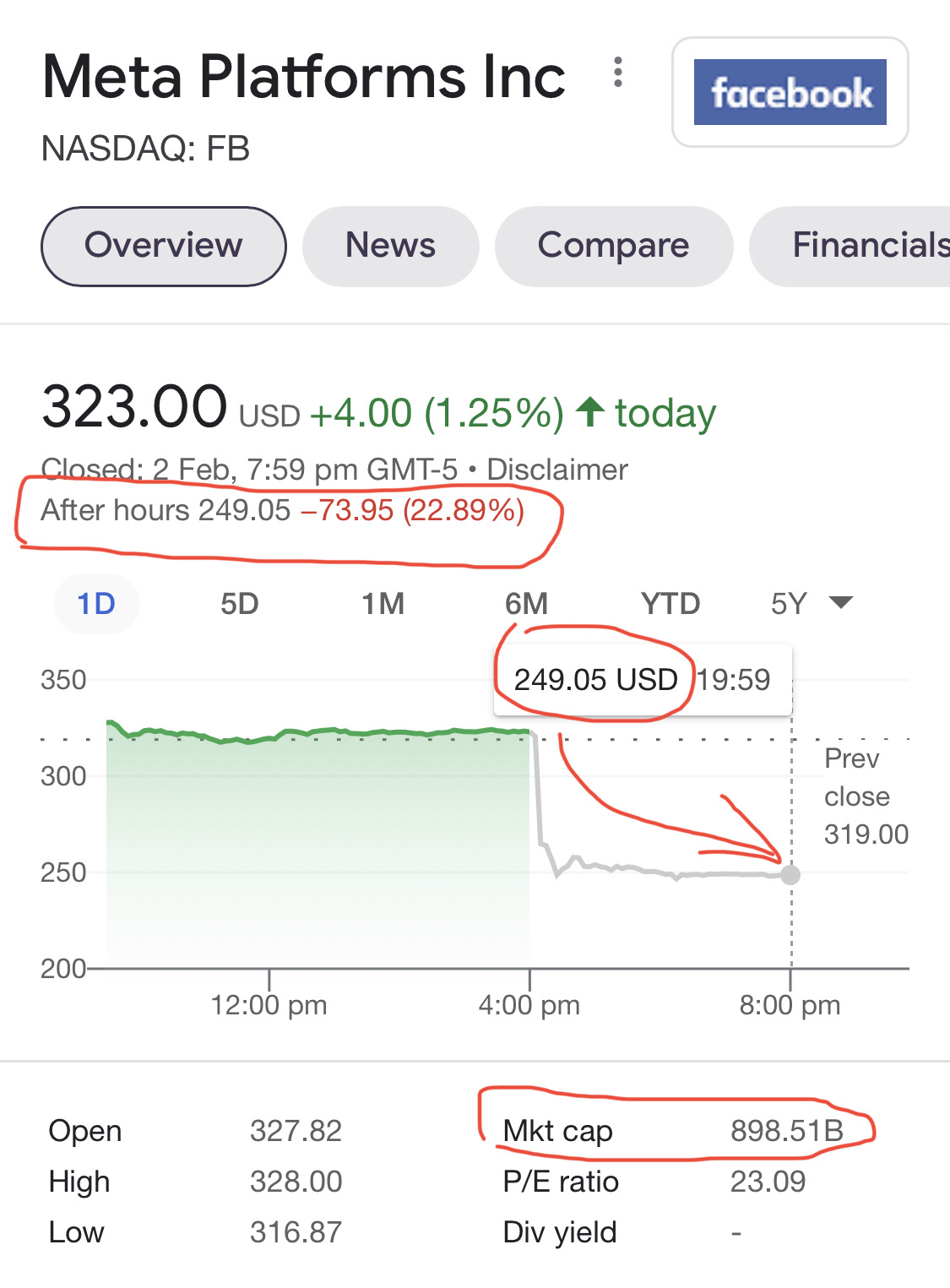This screenshot has height=1288, width=950.
Task: Switch to the News tab
Action: [390, 246]
